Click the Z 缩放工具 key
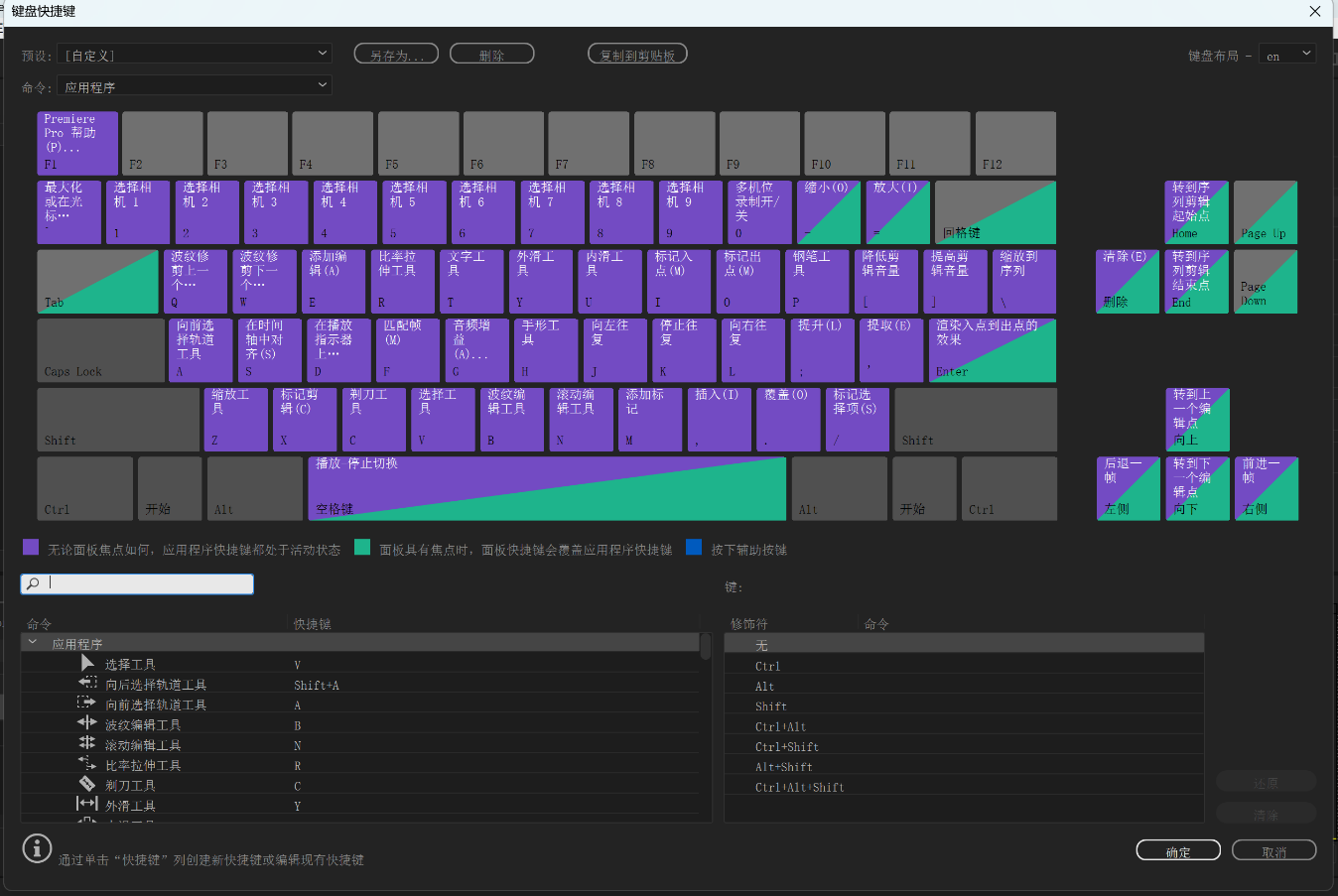This screenshot has width=1338, height=896. pos(235,420)
